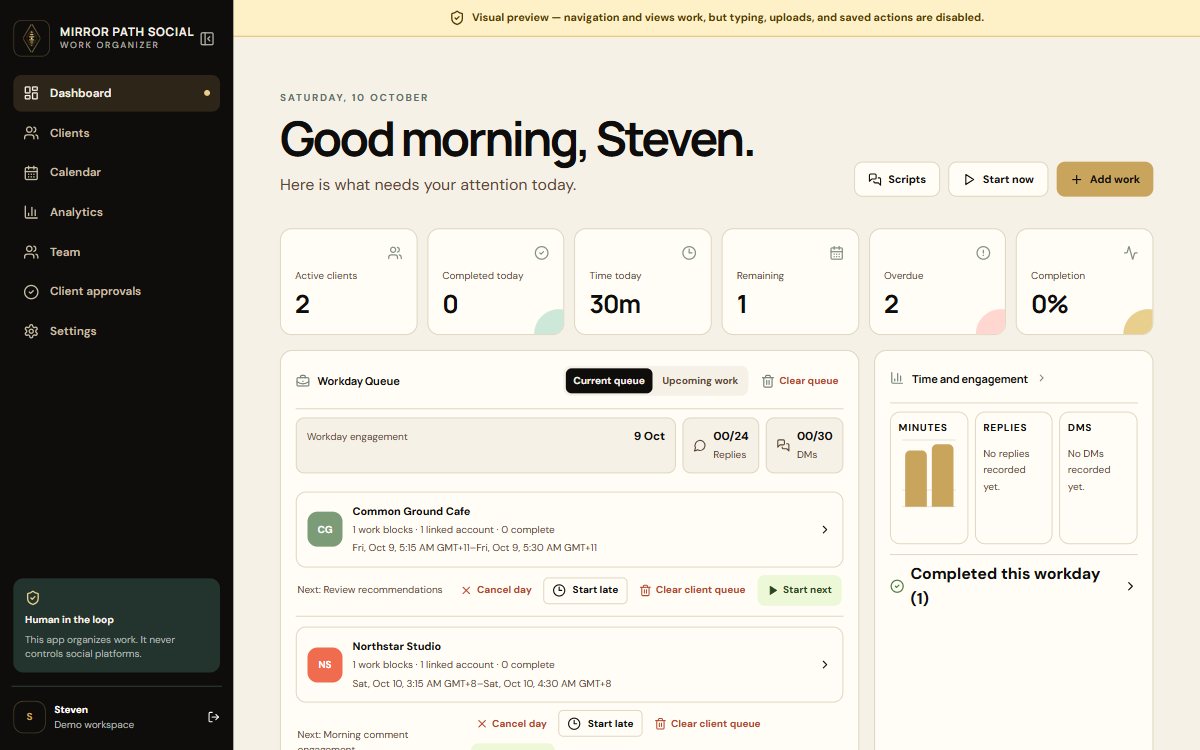Click the DMs 00/30 counter

[805, 445]
